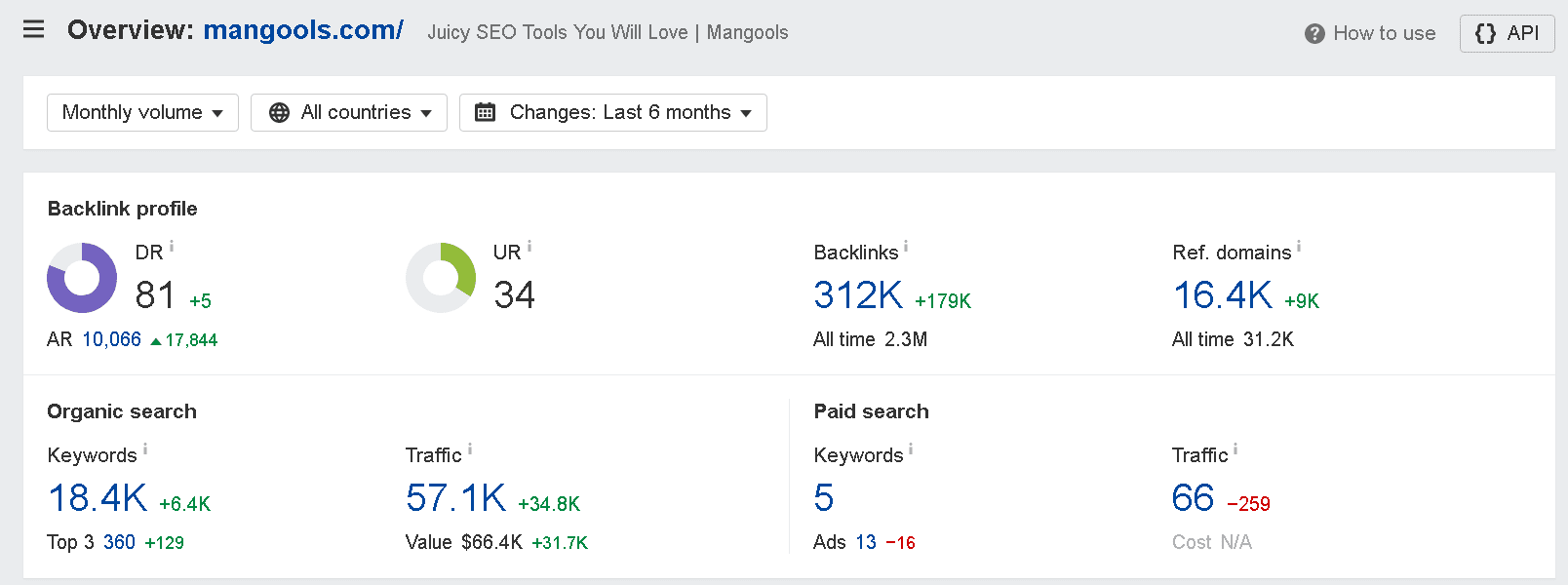Click the calendar icon in Changes filter

point(485,112)
